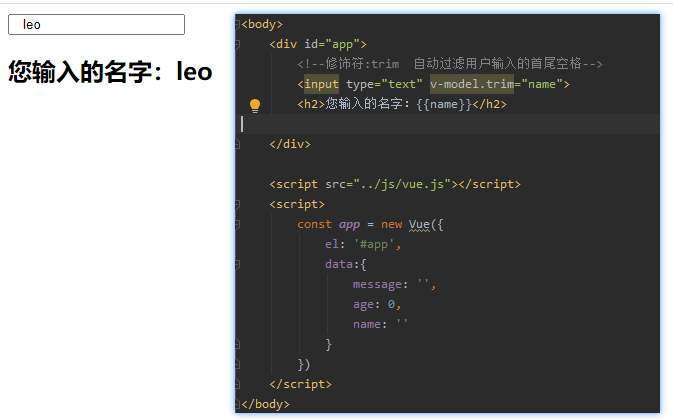This screenshot has width=673, height=419.
Task: Collapse the div id="app" fold marker
Action: tap(237, 44)
